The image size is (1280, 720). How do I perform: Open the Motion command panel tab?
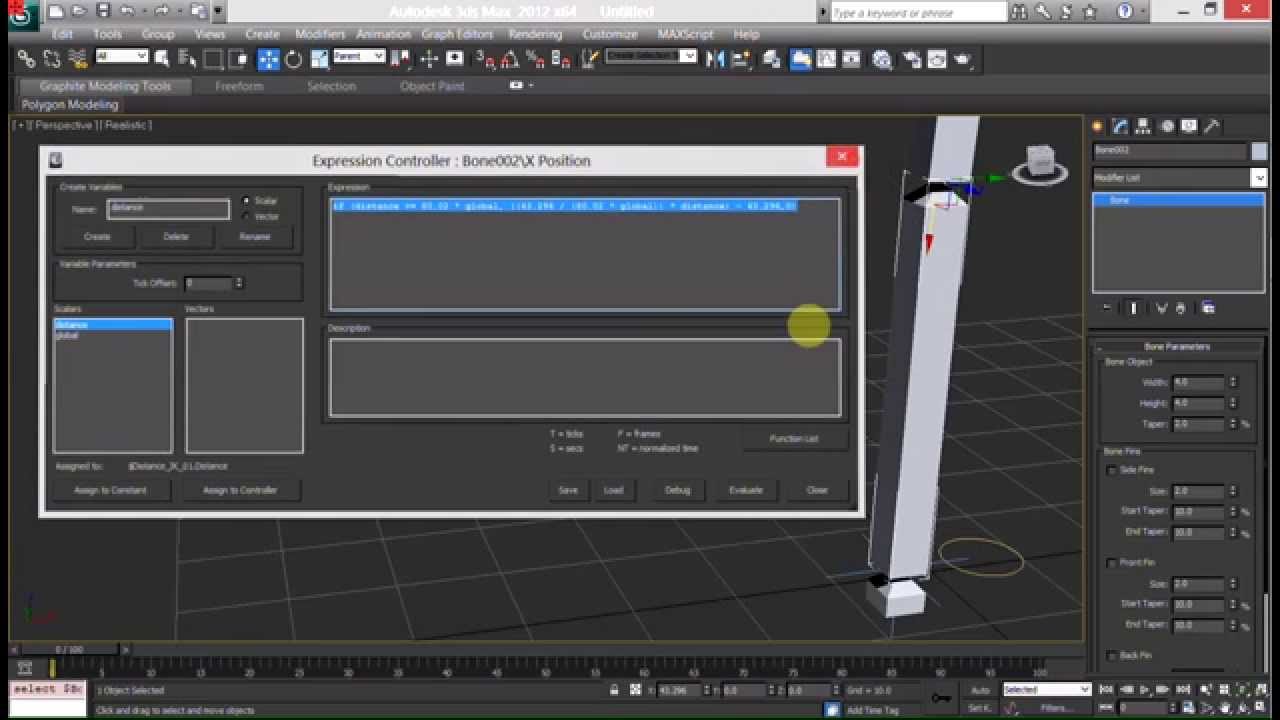[1166, 126]
